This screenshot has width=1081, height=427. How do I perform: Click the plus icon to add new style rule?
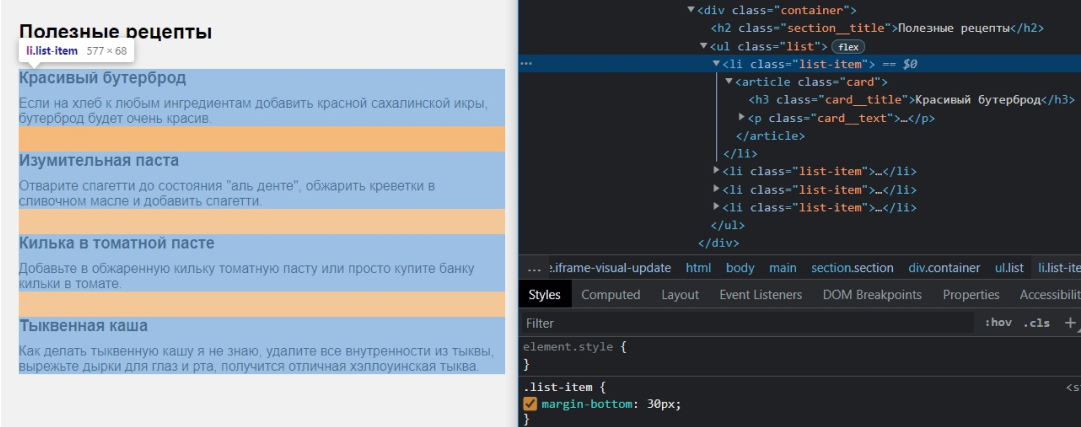(x=1070, y=323)
